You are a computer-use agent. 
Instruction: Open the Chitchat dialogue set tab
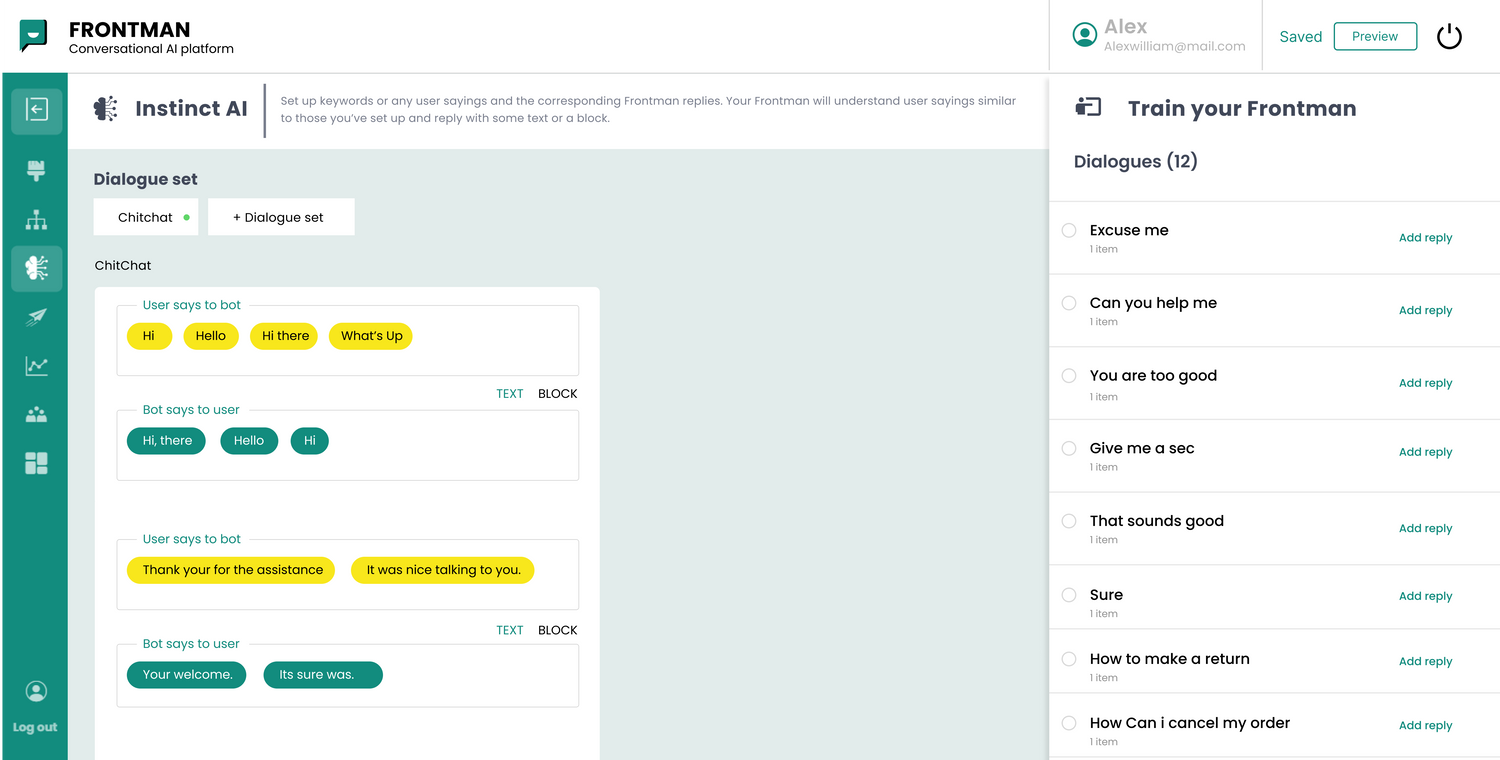coord(146,217)
